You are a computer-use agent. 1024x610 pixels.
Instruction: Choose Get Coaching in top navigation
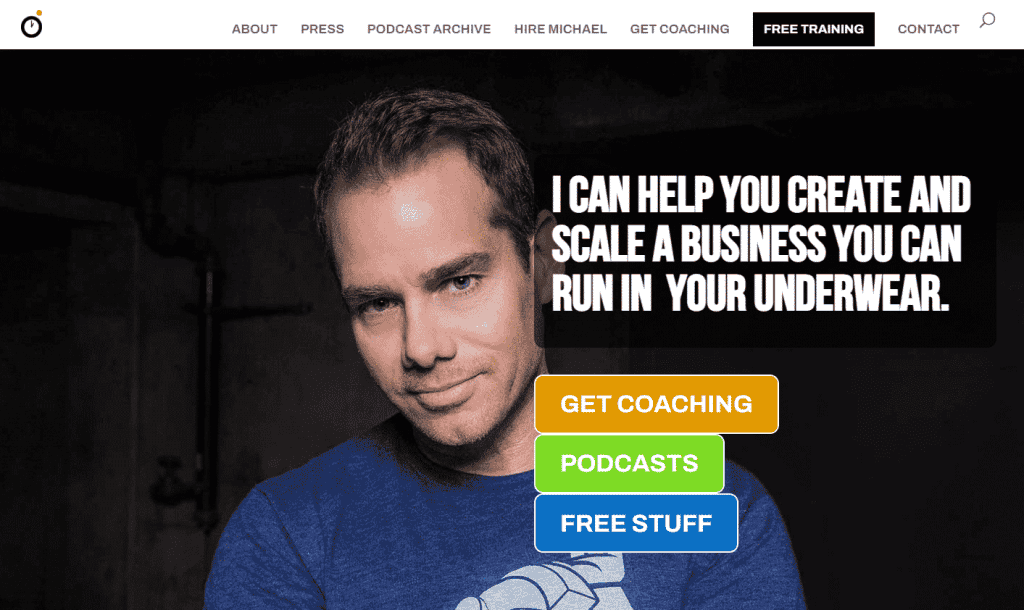[680, 29]
